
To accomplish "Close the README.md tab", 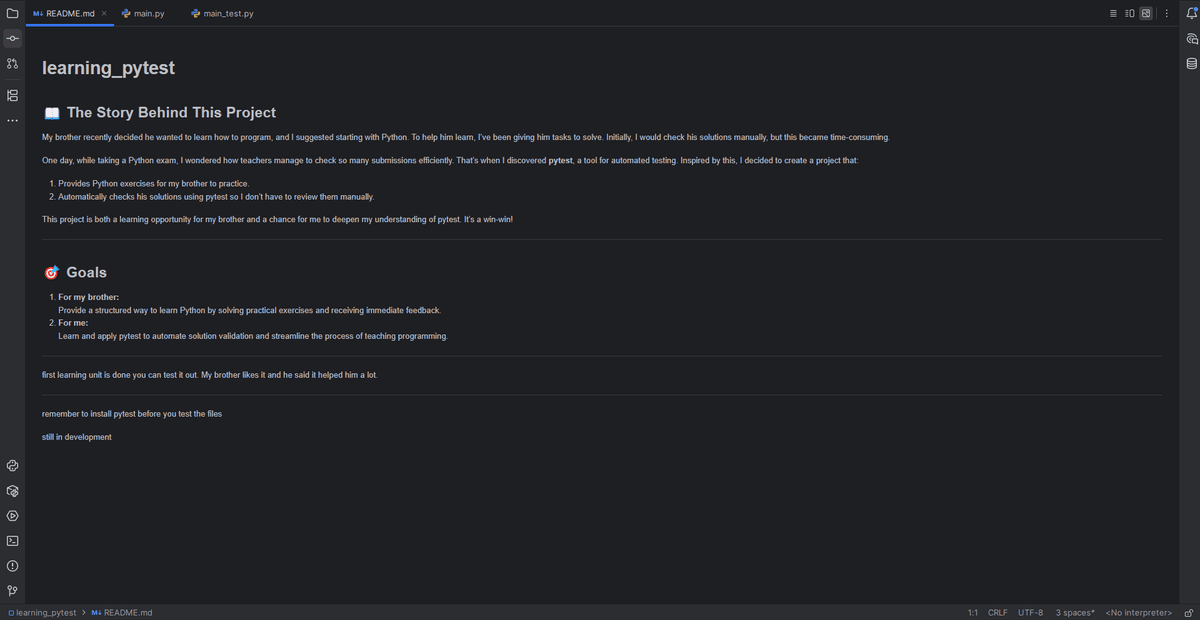I will (x=105, y=14).
